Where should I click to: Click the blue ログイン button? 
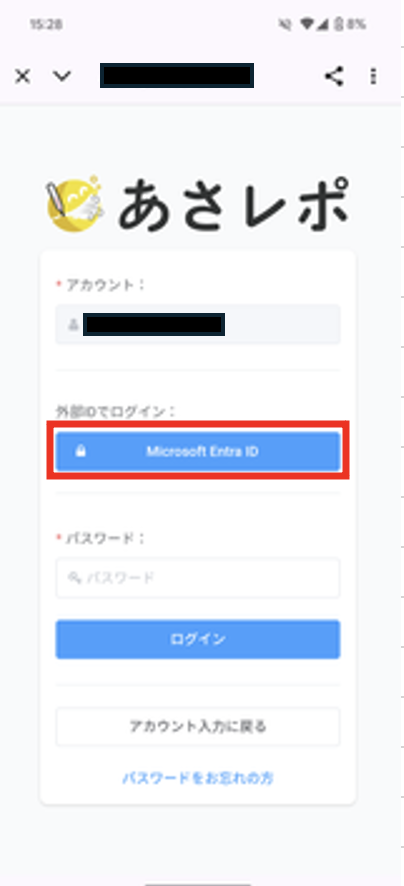[198, 639]
